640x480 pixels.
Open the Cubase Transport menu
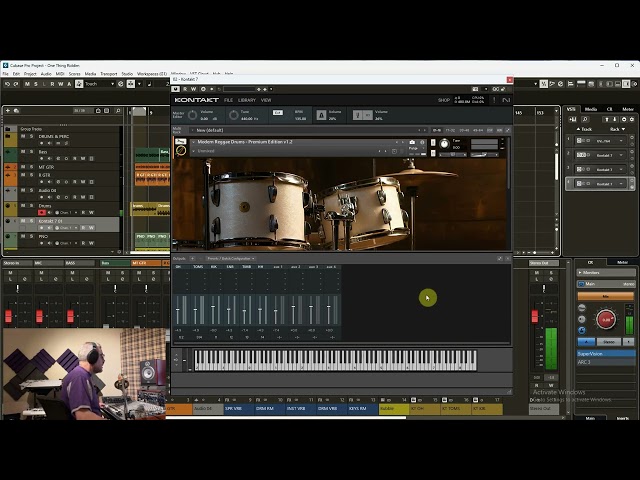(109, 74)
